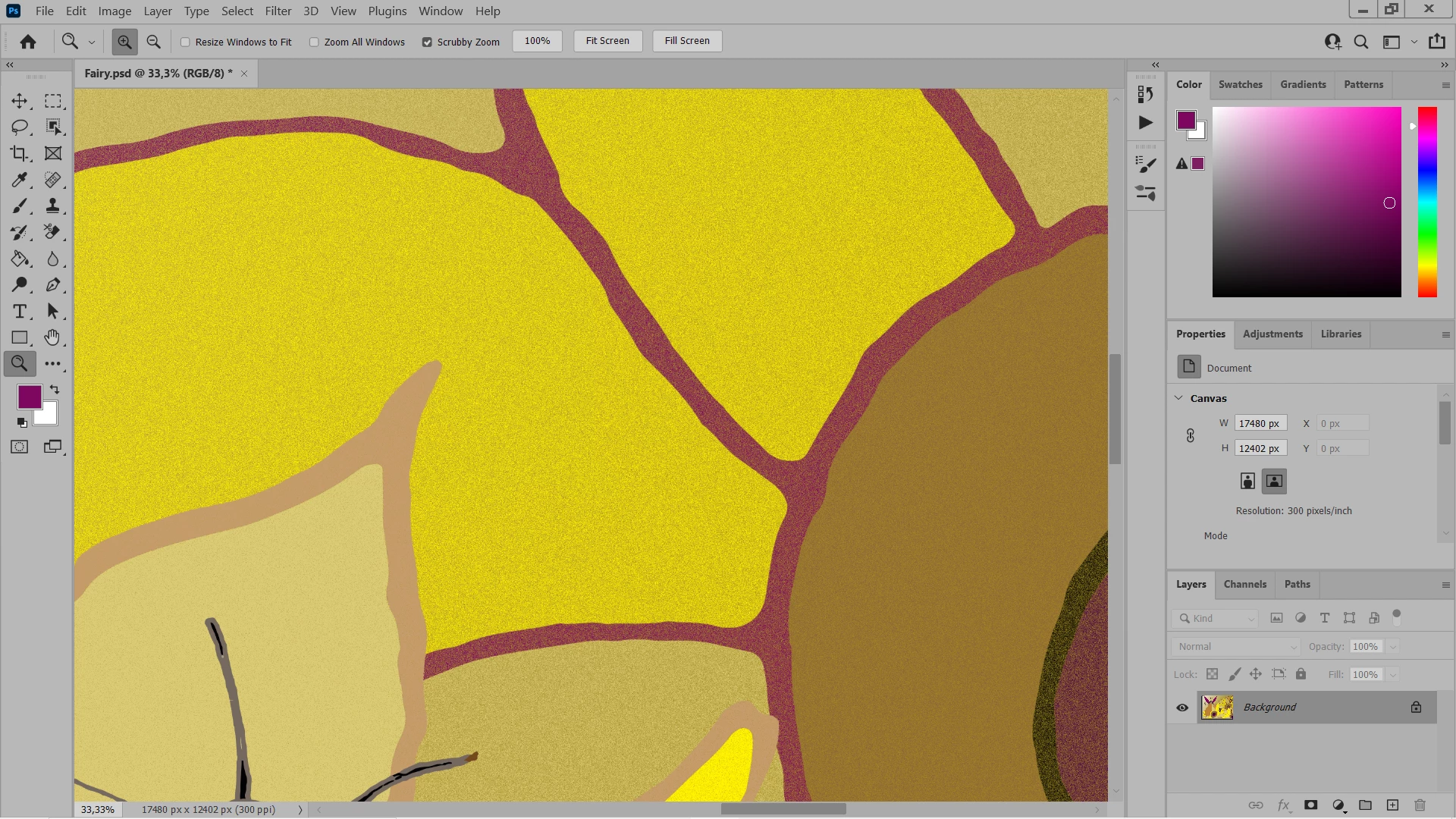This screenshot has width=1456, height=819.
Task: Select the Move tool
Action: 20,101
